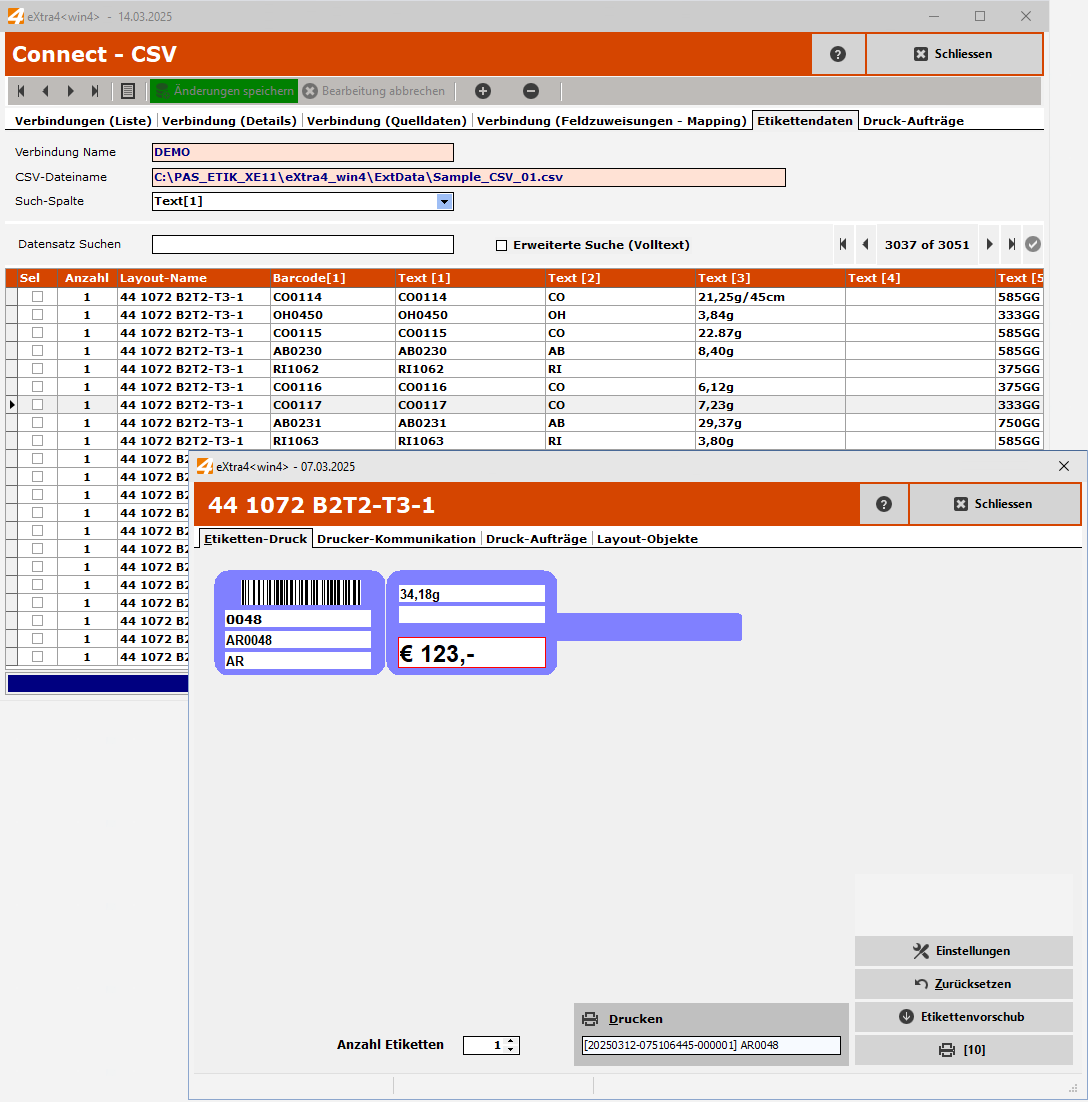Increase Anzahl Etiketten with the up stepper
The height and width of the screenshot is (1102, 1088).
coord(513,1040)
